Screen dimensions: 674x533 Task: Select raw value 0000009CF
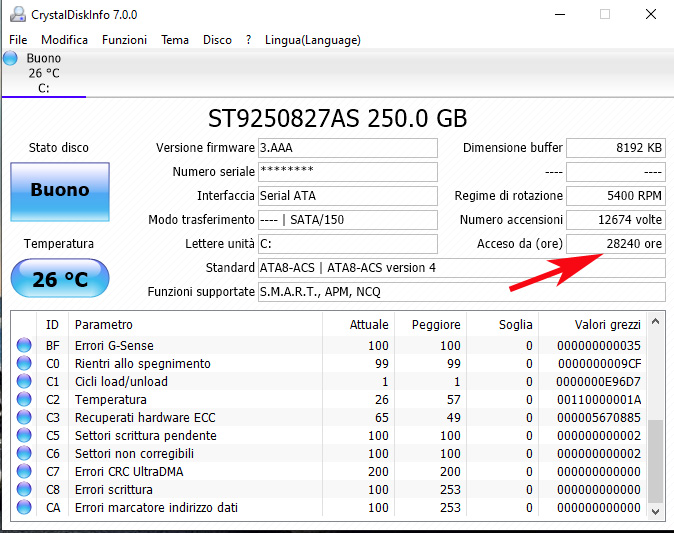(600, 364)
